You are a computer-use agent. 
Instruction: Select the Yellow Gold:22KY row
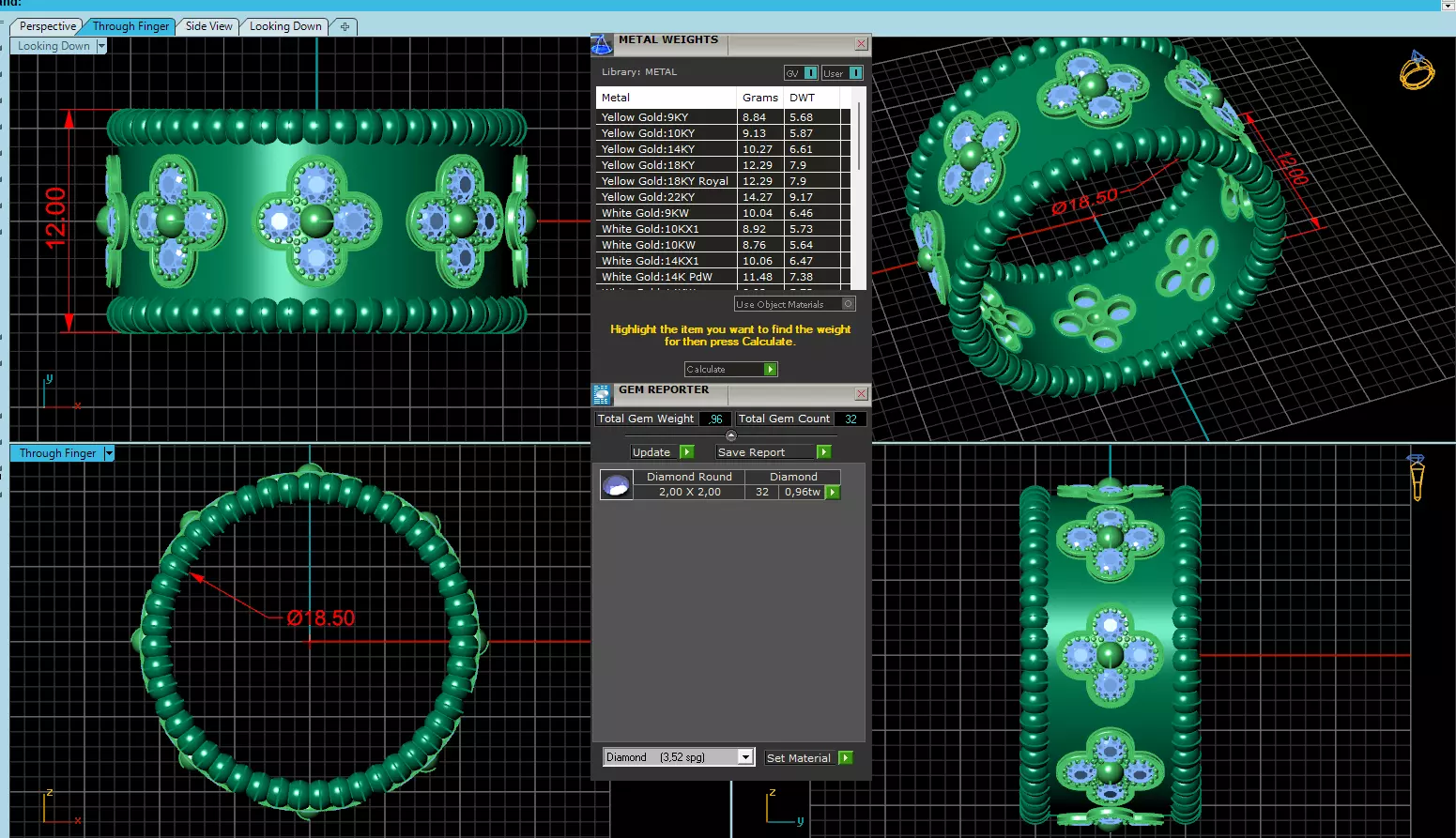click(723, 197)
